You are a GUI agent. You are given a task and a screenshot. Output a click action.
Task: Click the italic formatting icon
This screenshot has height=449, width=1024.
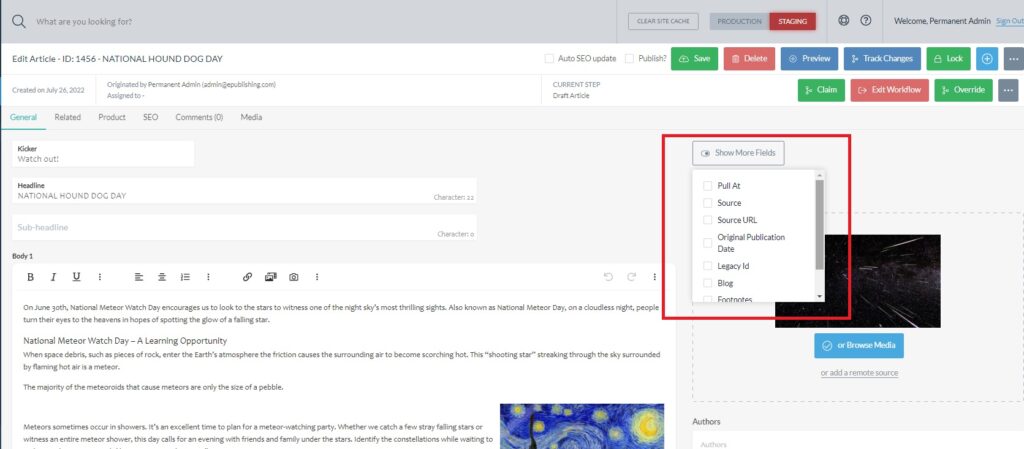point(53,277)
